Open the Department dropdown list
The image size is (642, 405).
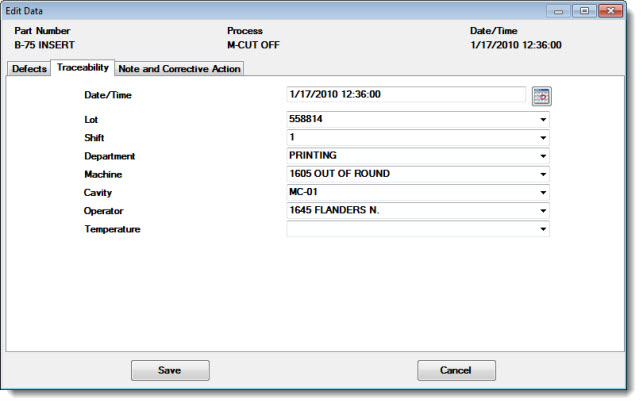[x=543, y=156]
